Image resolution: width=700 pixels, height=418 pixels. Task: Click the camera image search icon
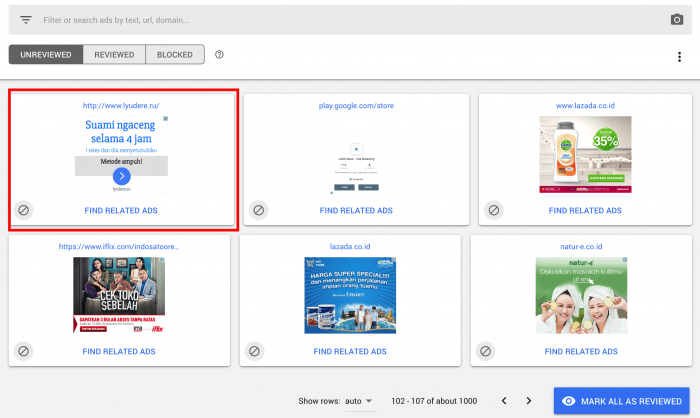pos(676,20)
